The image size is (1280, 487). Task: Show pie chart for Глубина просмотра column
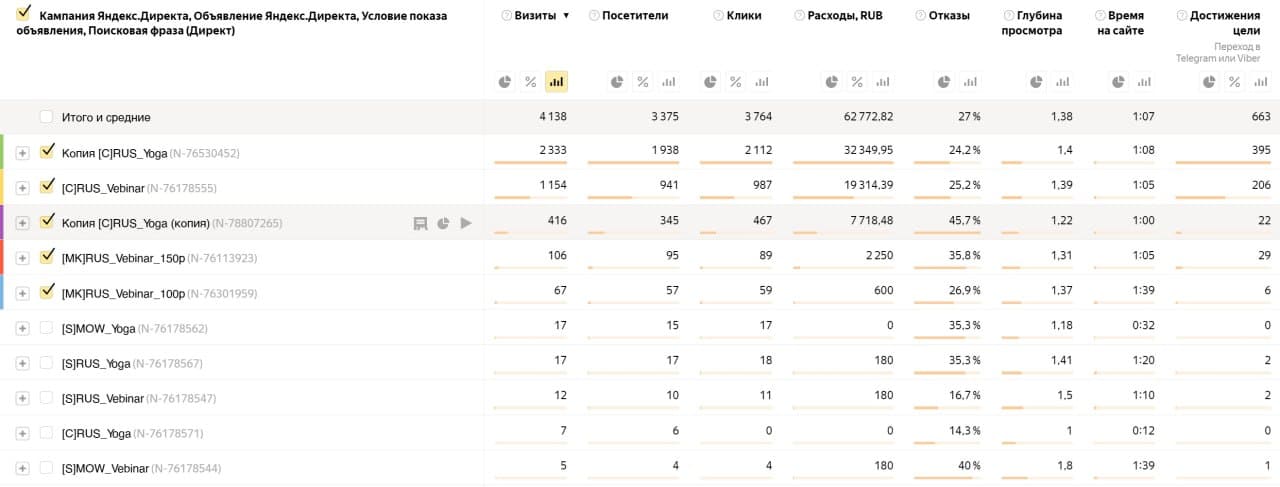1037,82
